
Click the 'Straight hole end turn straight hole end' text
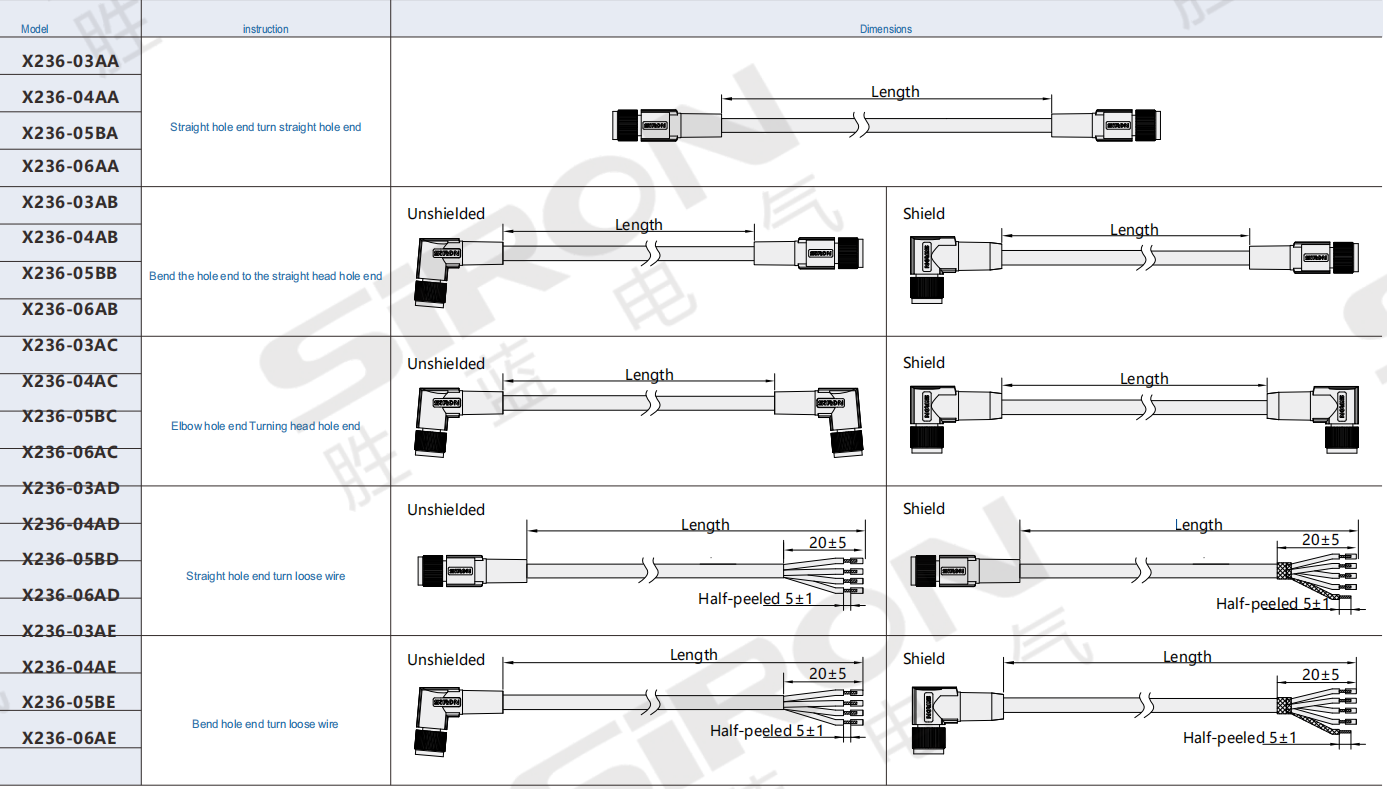click(x=265, y=127)
